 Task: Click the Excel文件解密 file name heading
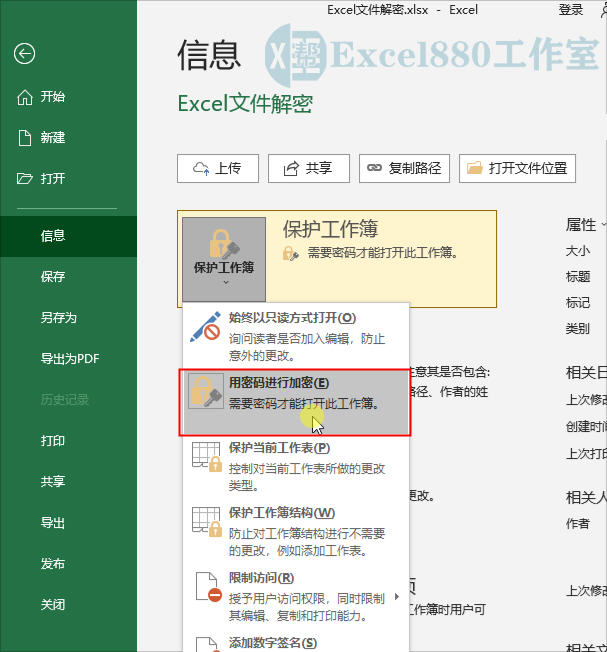245,104
